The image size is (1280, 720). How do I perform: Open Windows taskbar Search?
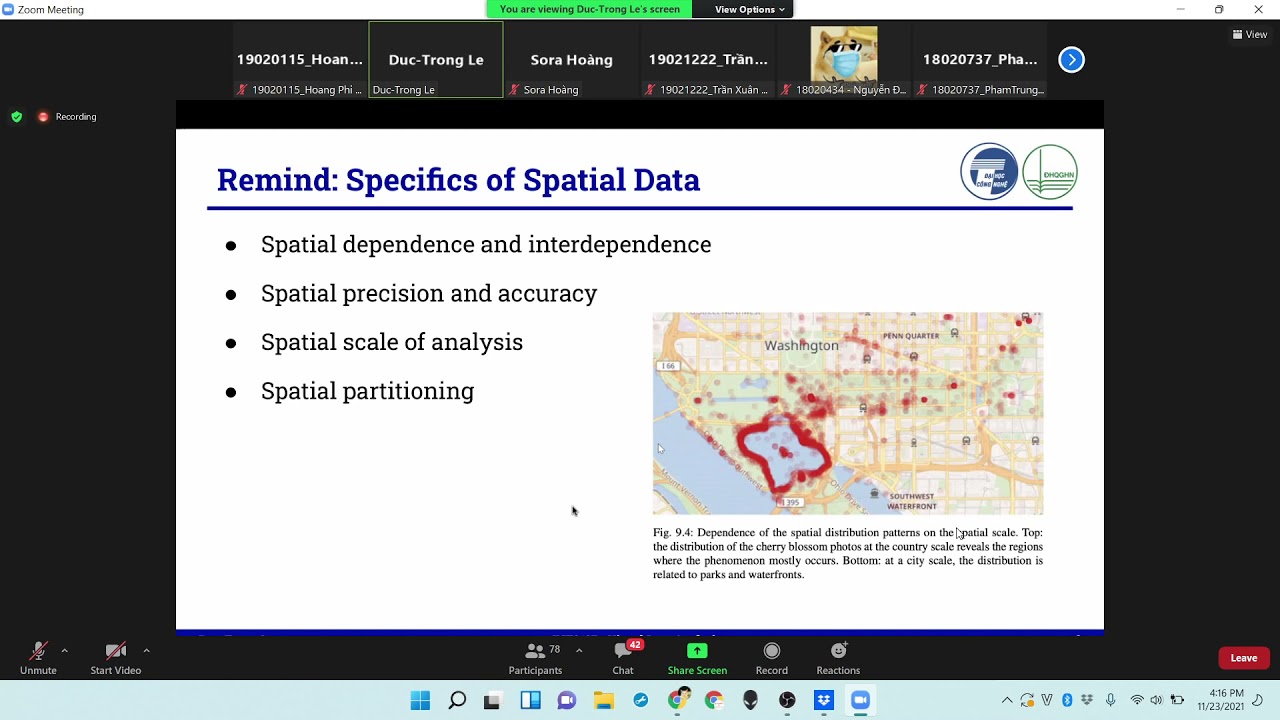[x=457, y=700]
